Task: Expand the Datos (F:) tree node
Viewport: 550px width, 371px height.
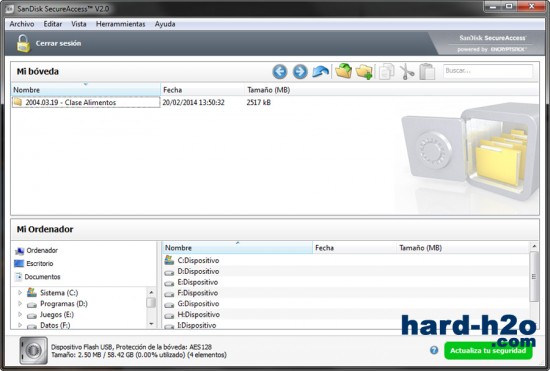Action: coord(20,325)
